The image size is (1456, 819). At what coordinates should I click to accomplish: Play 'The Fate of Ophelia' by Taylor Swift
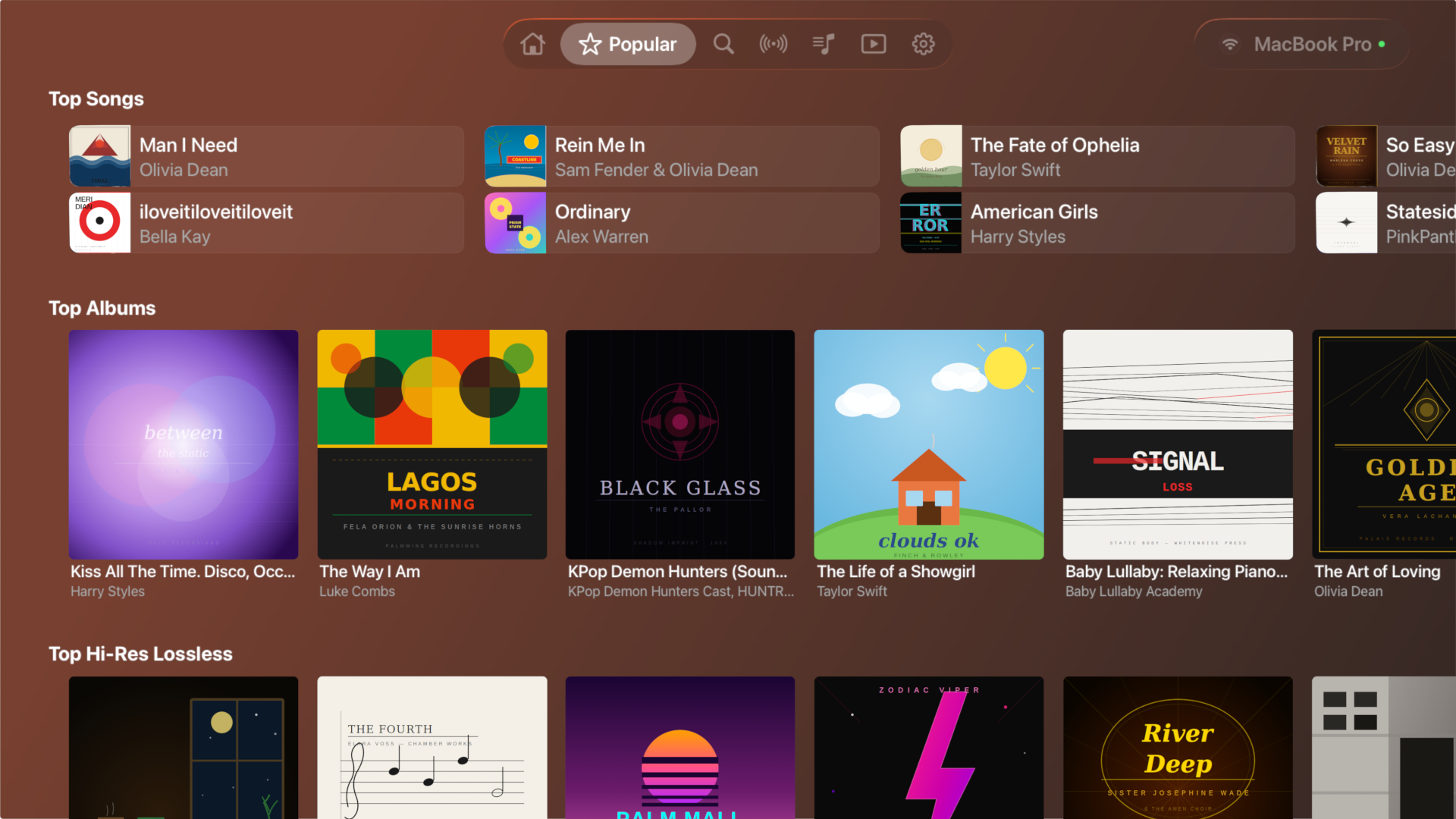1097,155
